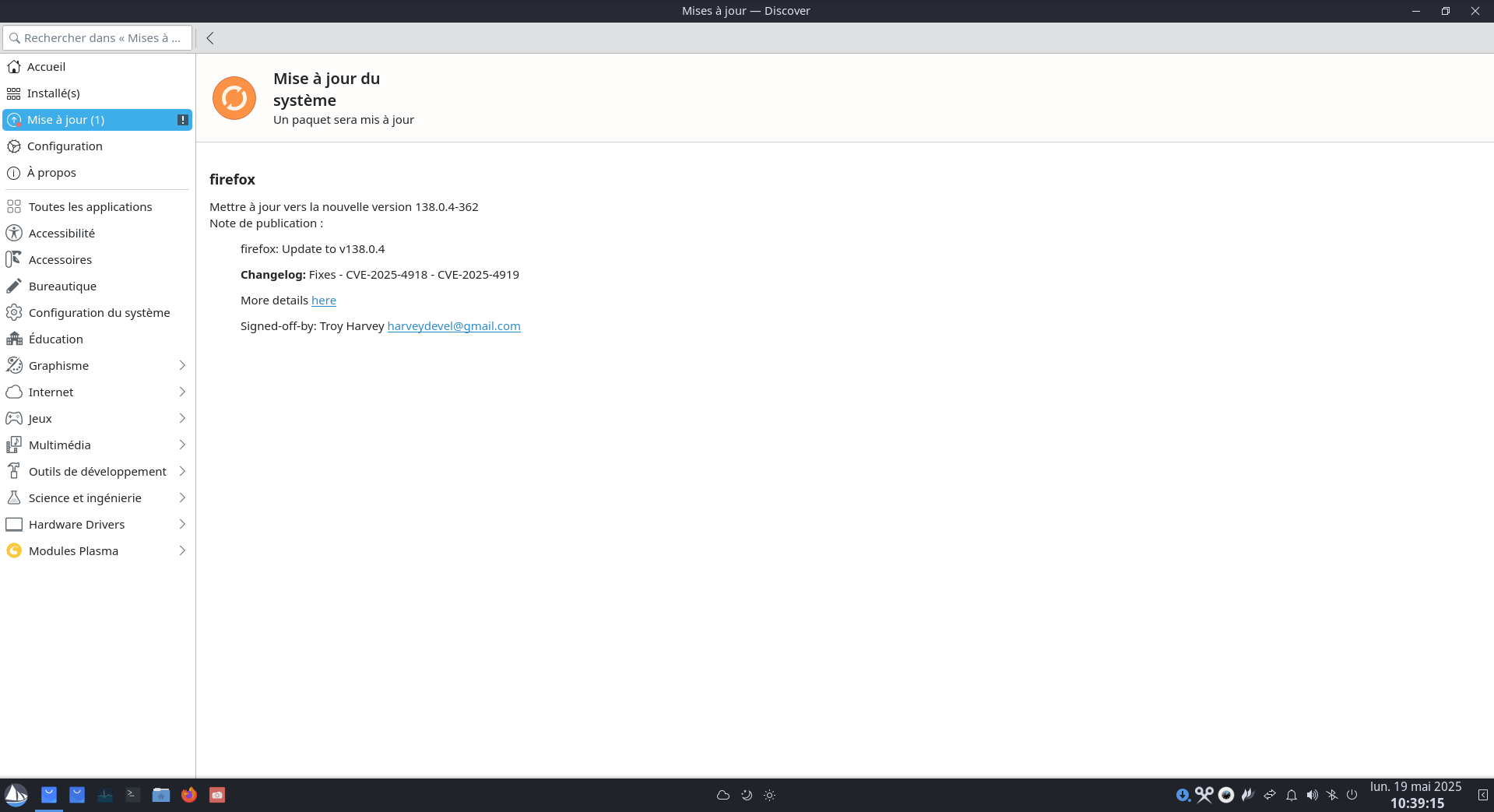Open the updates tray download icon
Image resolution: width=1494 pixels, height=812 pixels.
1183,795
